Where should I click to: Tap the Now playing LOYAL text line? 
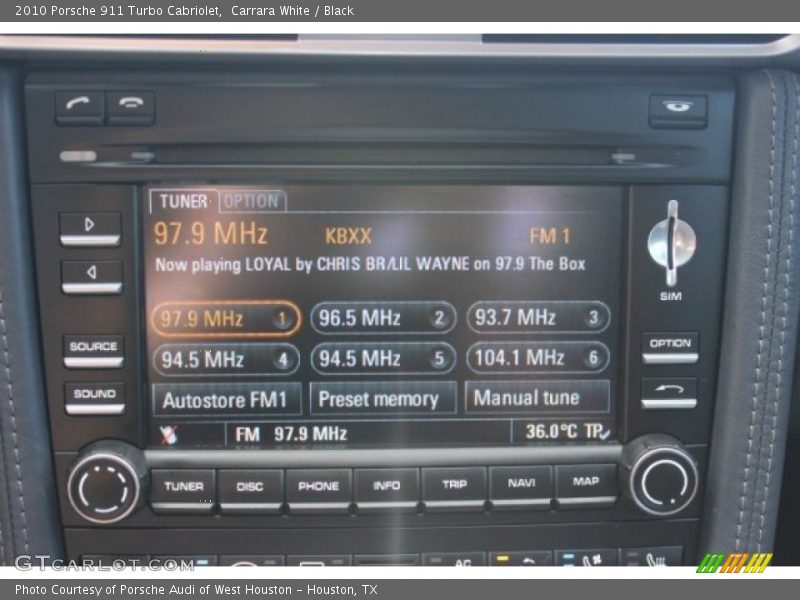click(x=370, y=264)
